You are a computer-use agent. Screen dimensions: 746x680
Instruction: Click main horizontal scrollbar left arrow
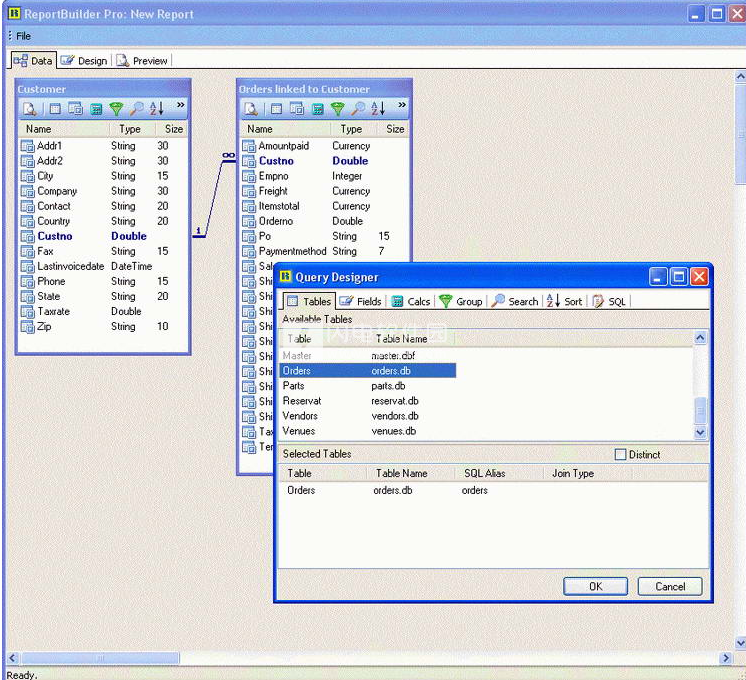(x=13, y=658)
